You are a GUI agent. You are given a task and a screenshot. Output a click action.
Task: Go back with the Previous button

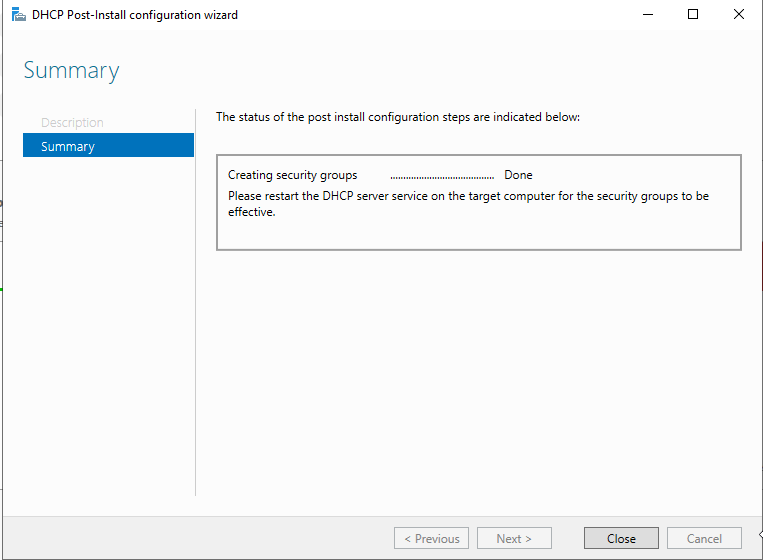[432, 538]
